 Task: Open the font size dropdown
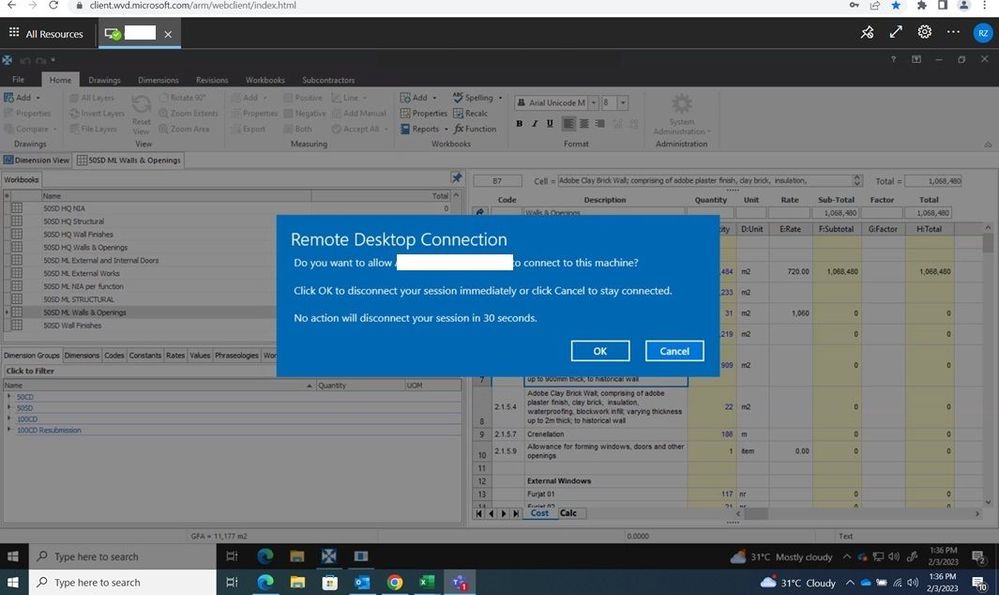(622, 103)
